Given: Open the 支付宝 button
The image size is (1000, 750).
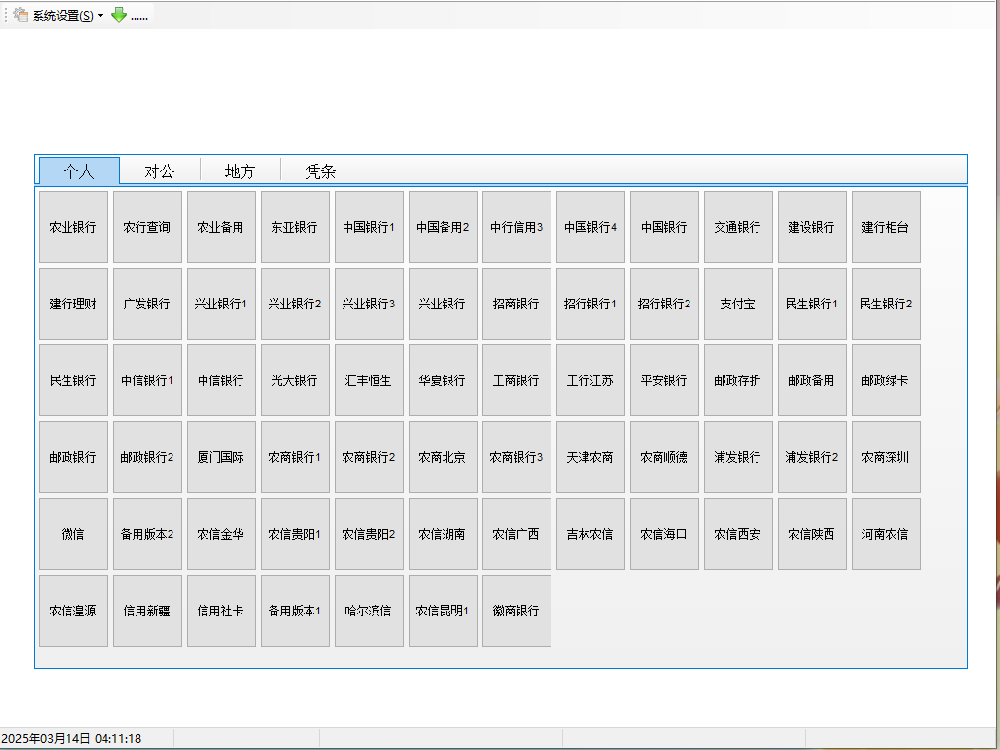Looking at the screenshot, I should click(739, 304).
